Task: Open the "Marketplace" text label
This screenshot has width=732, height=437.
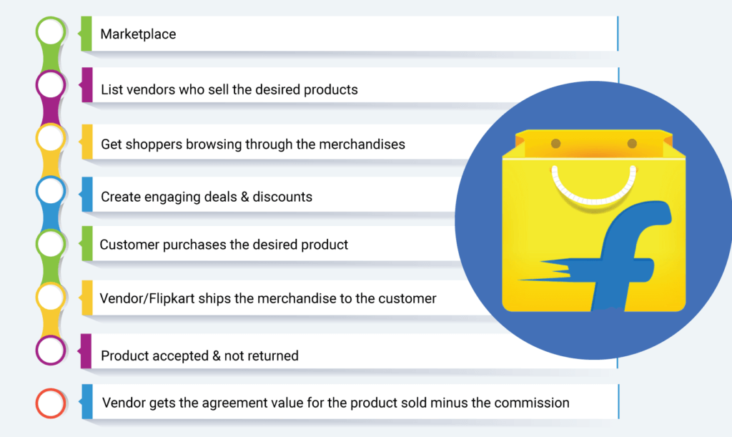Action: (x=138, y=36)
